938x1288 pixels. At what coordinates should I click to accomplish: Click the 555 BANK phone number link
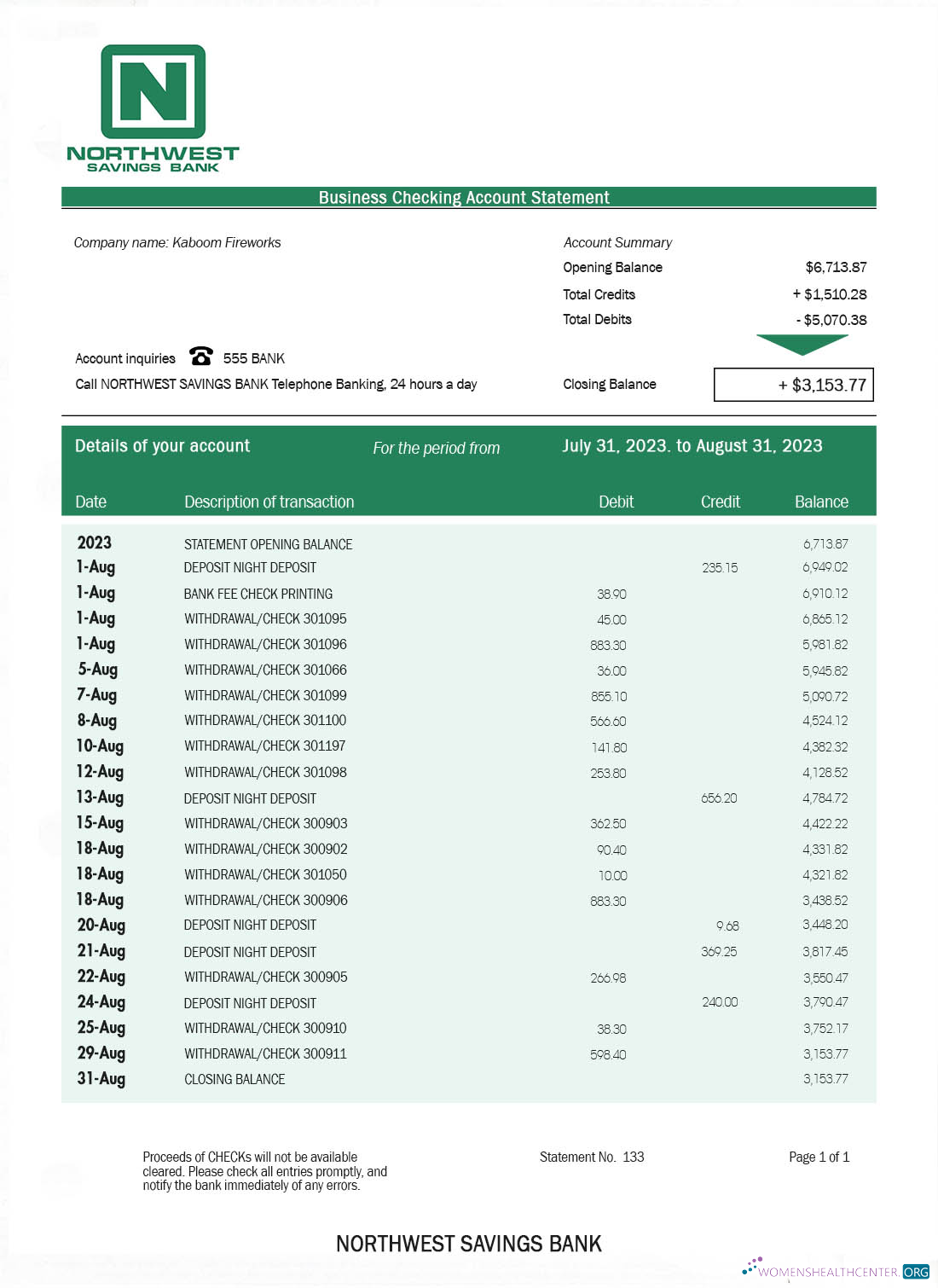253,358
